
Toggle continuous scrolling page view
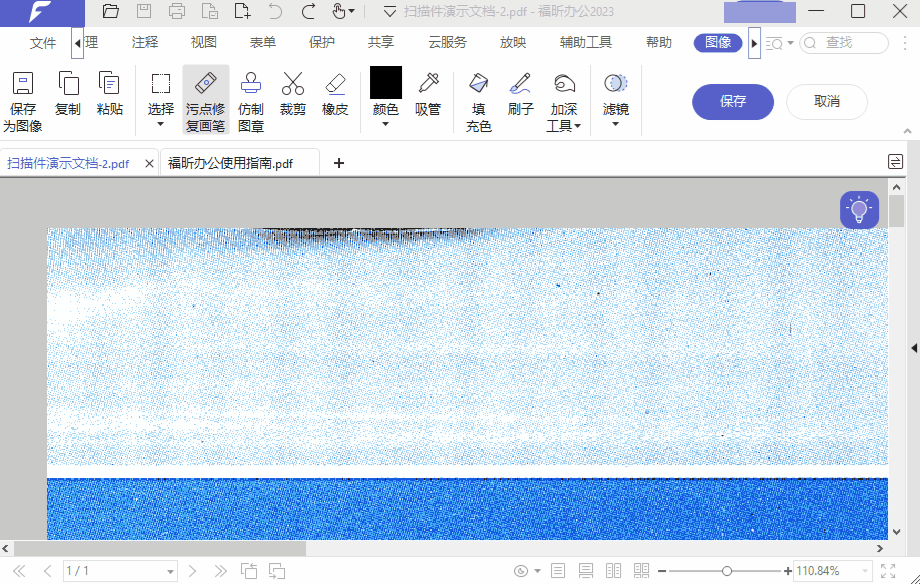[x=586, y=571]
